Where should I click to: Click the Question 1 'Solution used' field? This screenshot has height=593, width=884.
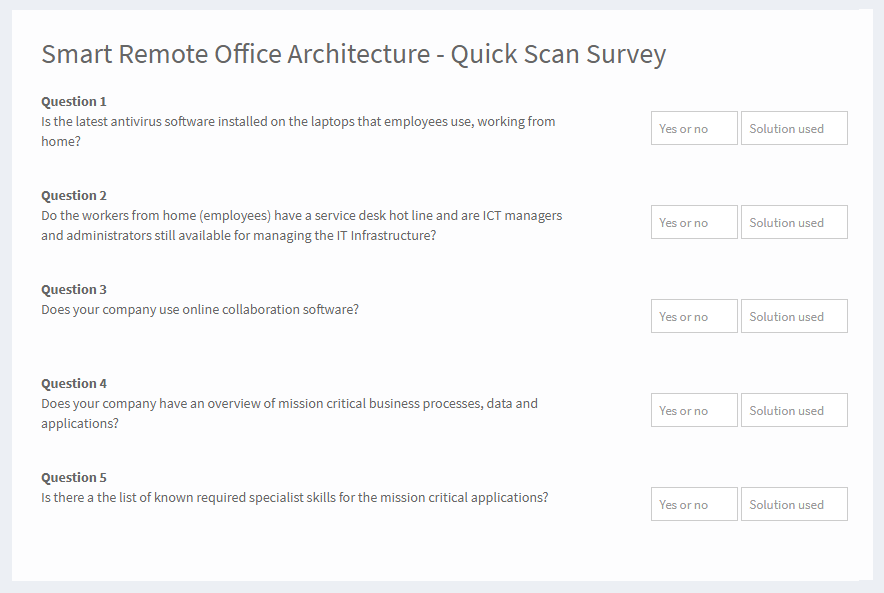[x=794, y=128]
